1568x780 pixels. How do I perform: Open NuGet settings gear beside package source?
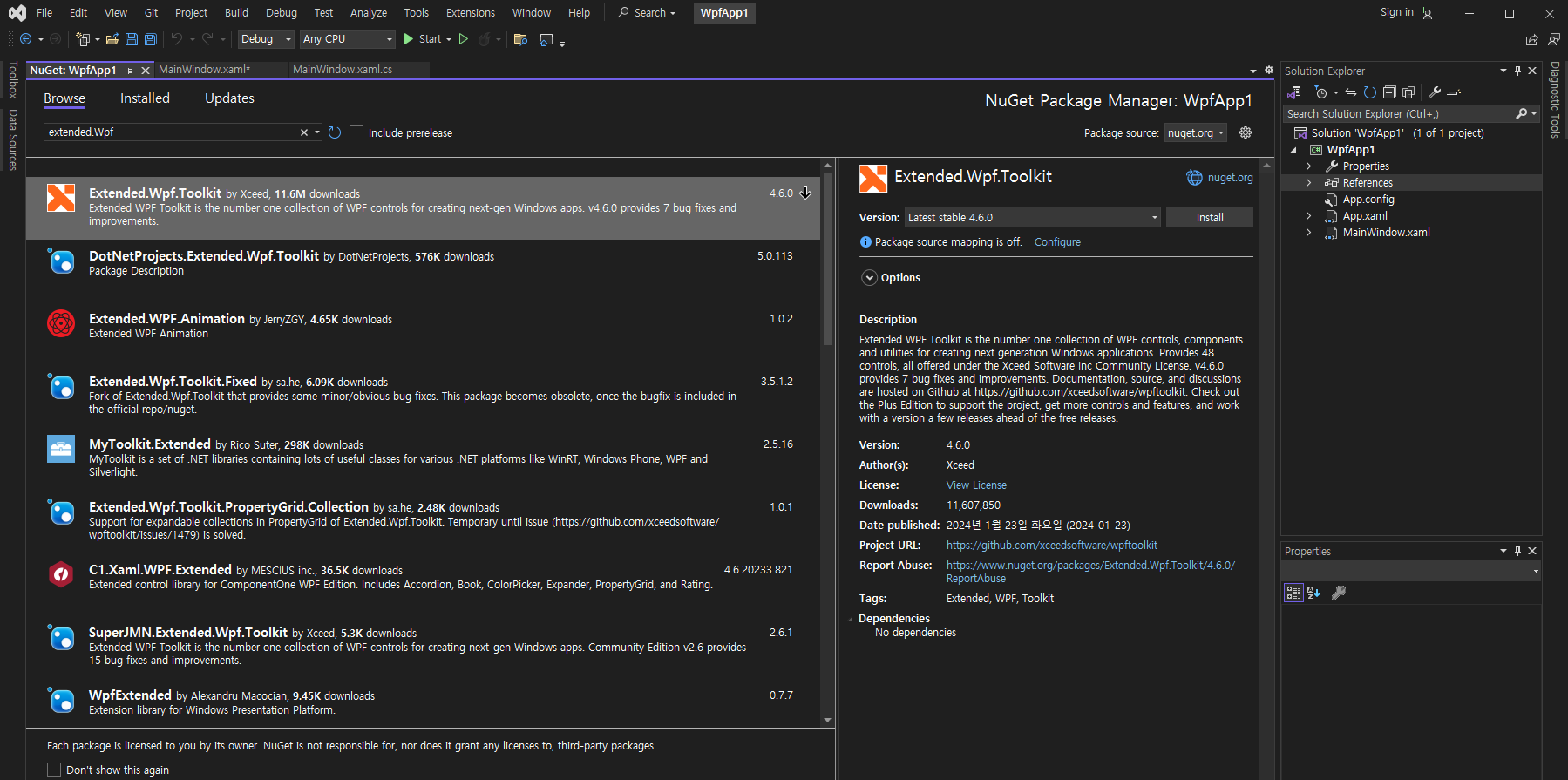[1246, 132]
